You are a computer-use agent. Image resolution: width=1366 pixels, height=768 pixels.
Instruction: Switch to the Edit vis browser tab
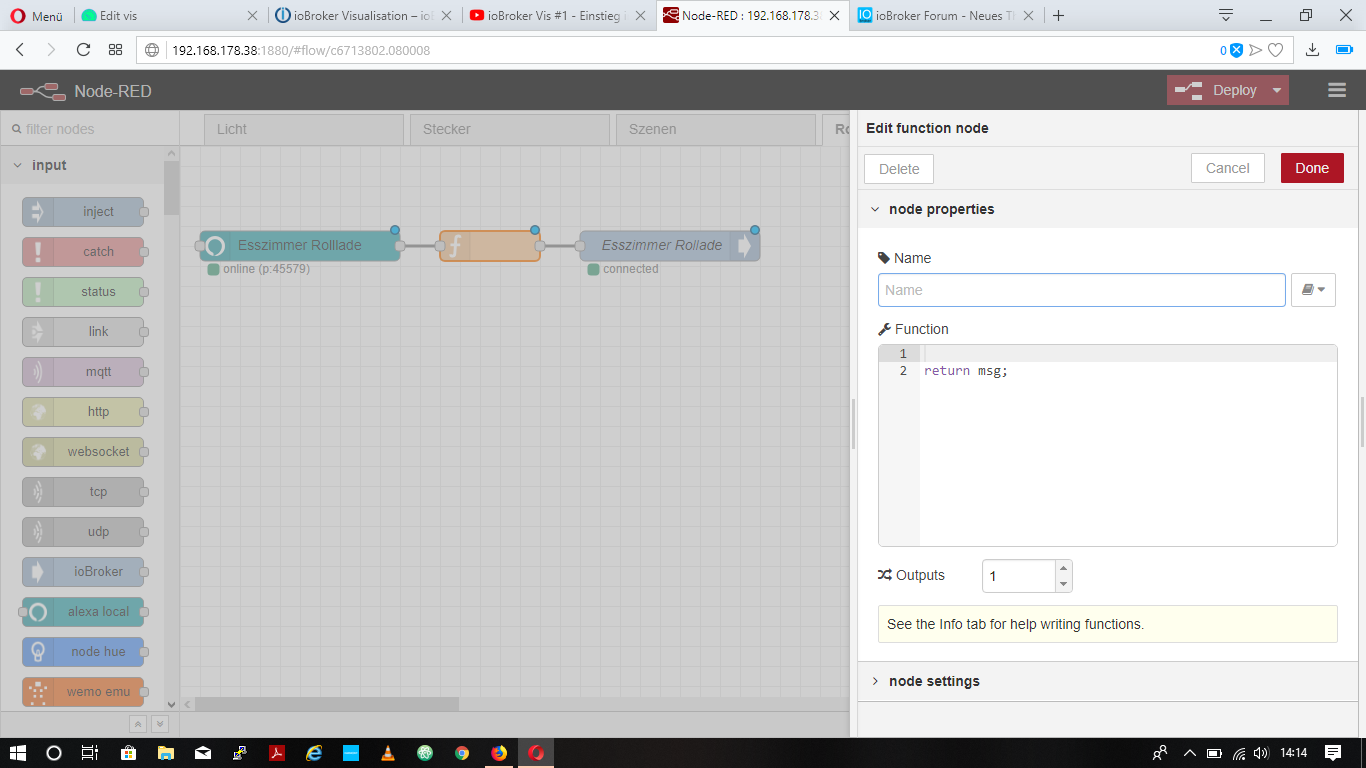coord(166,15)
